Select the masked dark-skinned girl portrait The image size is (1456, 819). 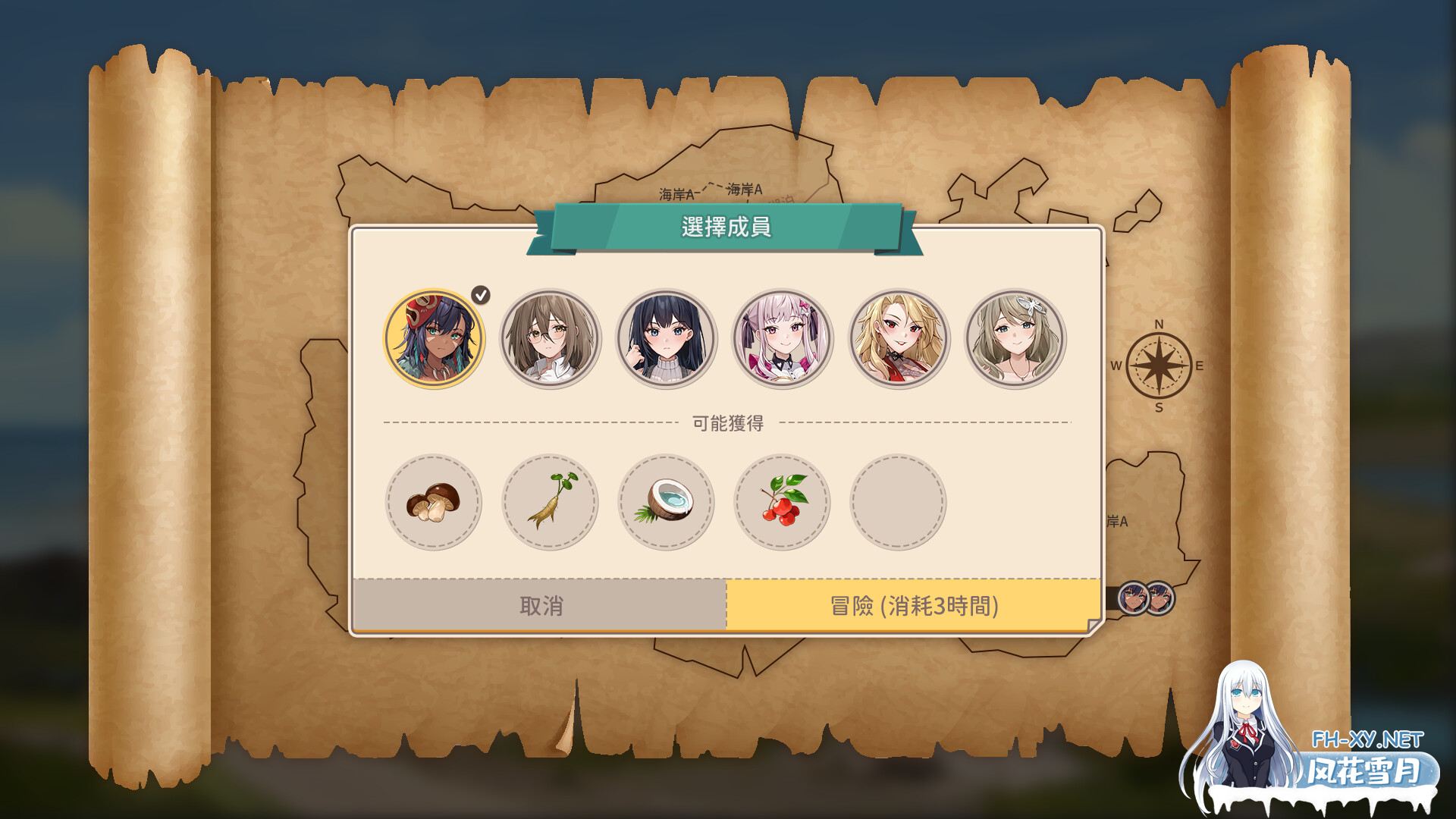coord(435,338)
